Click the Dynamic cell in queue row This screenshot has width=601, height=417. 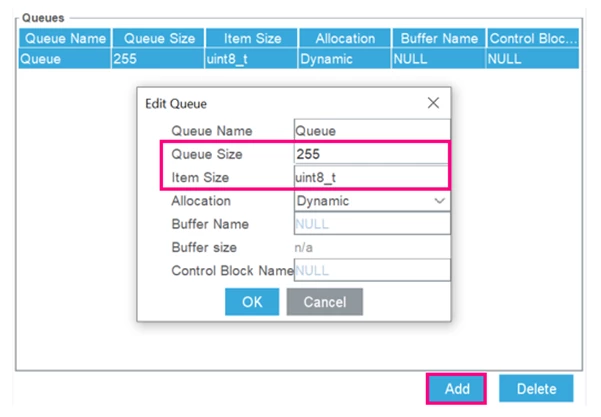click(344, 59)
